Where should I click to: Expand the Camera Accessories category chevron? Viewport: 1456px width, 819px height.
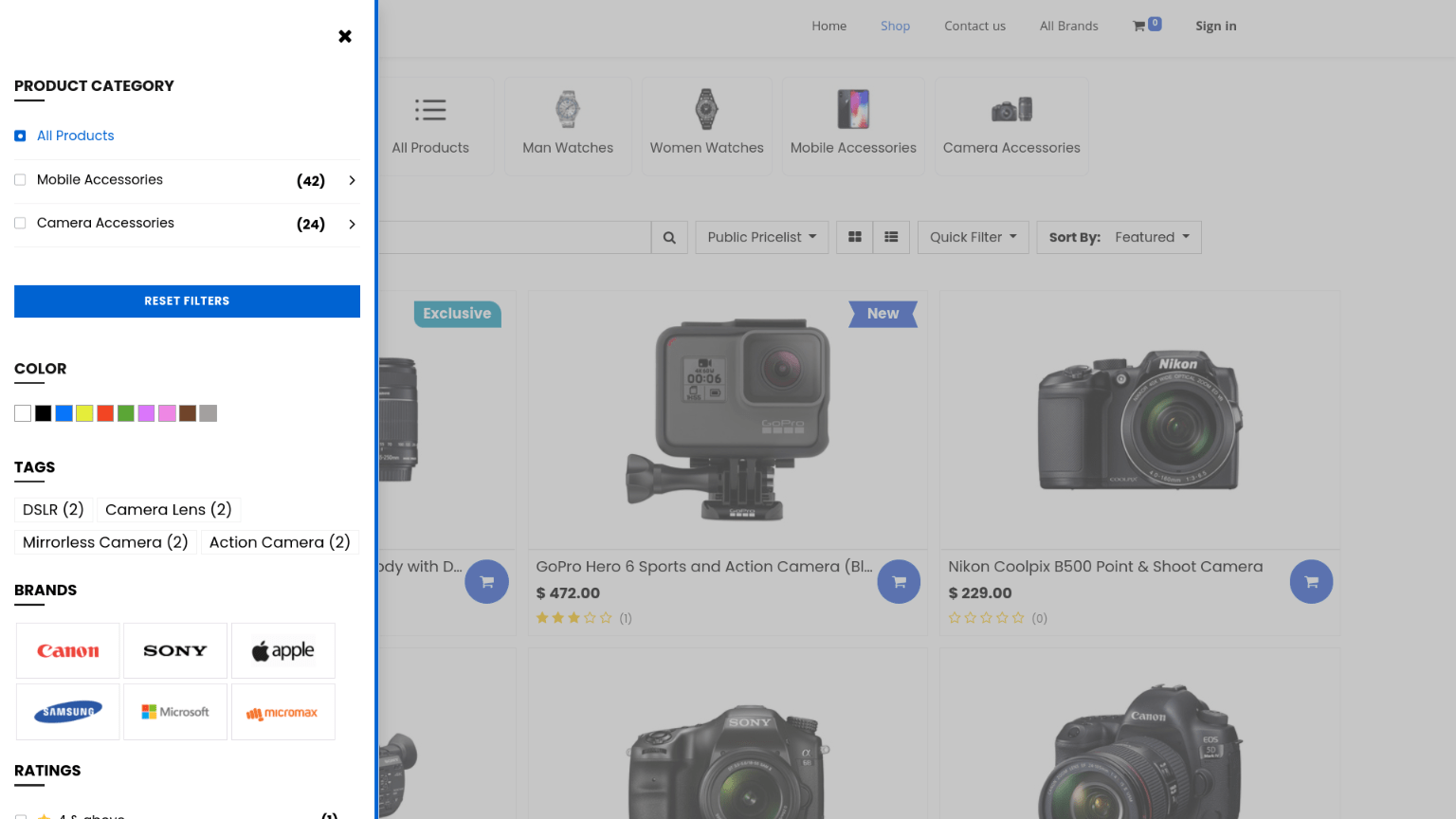pos(352,224)
